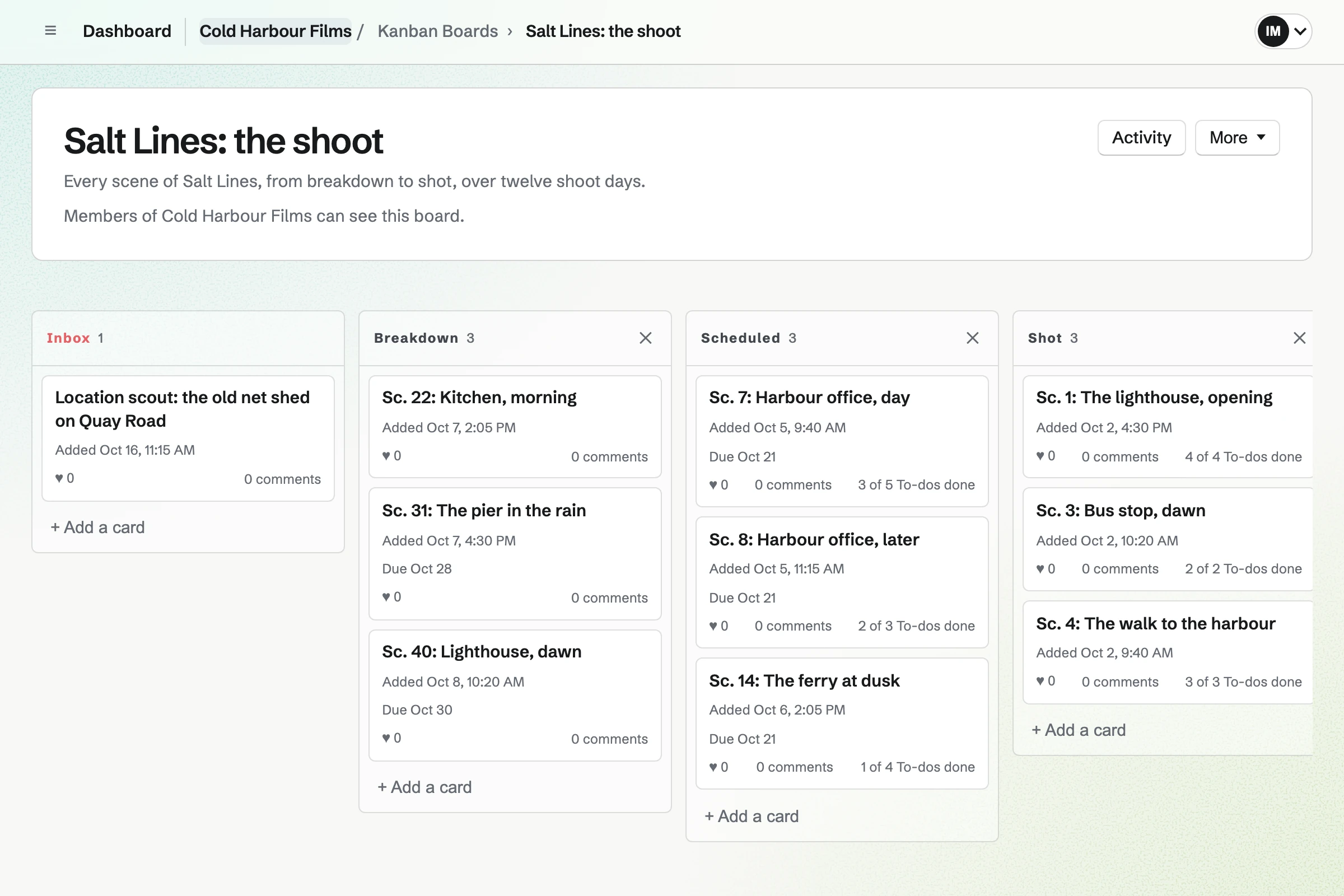
Task: Open card Sc. 31: The pier in the rain
Action: pos(483,510)
